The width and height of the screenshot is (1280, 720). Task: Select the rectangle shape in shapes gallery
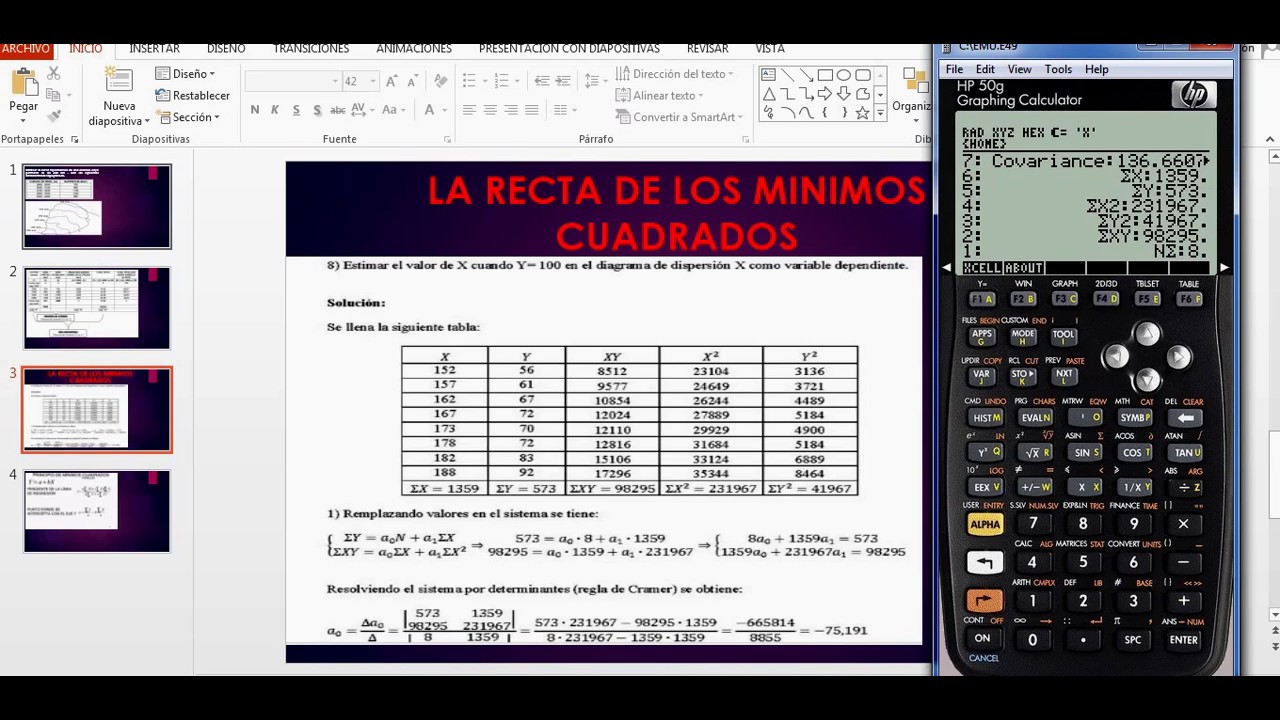point(825,75)
